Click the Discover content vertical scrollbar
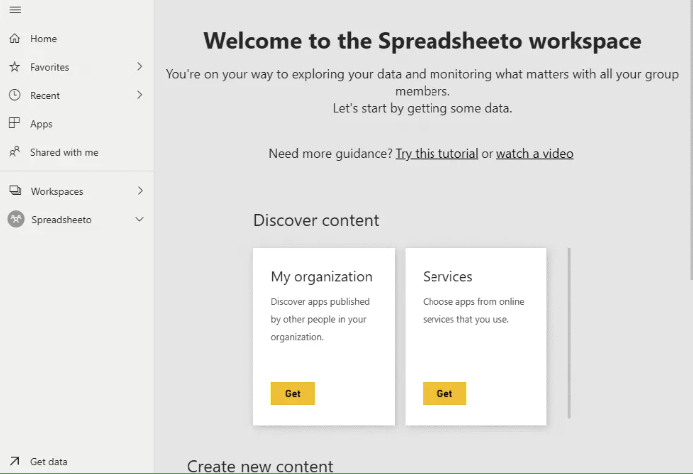The width and height of the screenshot is (693, 474). click(x=569, y=332)
